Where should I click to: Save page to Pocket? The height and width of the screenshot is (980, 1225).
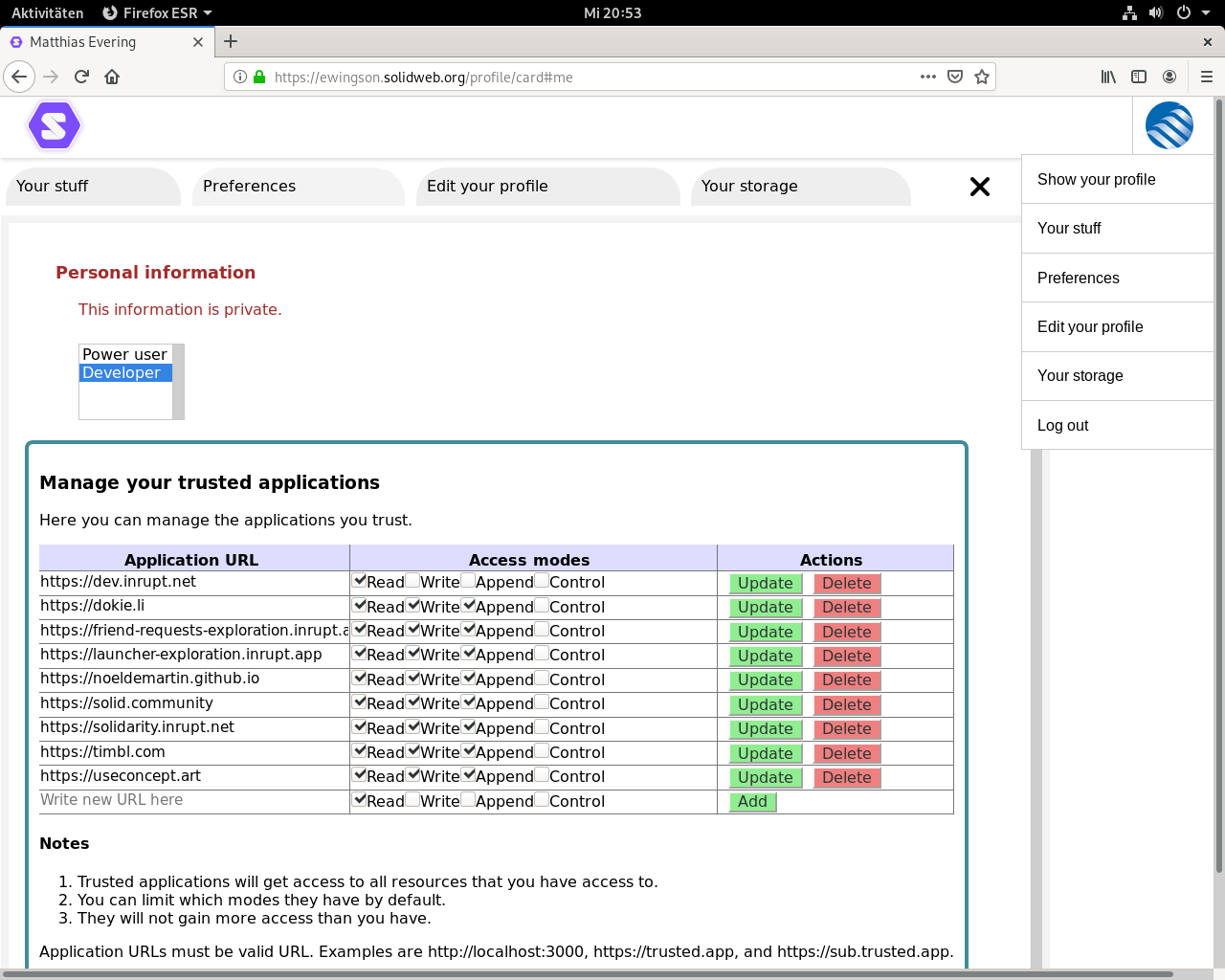954,77
